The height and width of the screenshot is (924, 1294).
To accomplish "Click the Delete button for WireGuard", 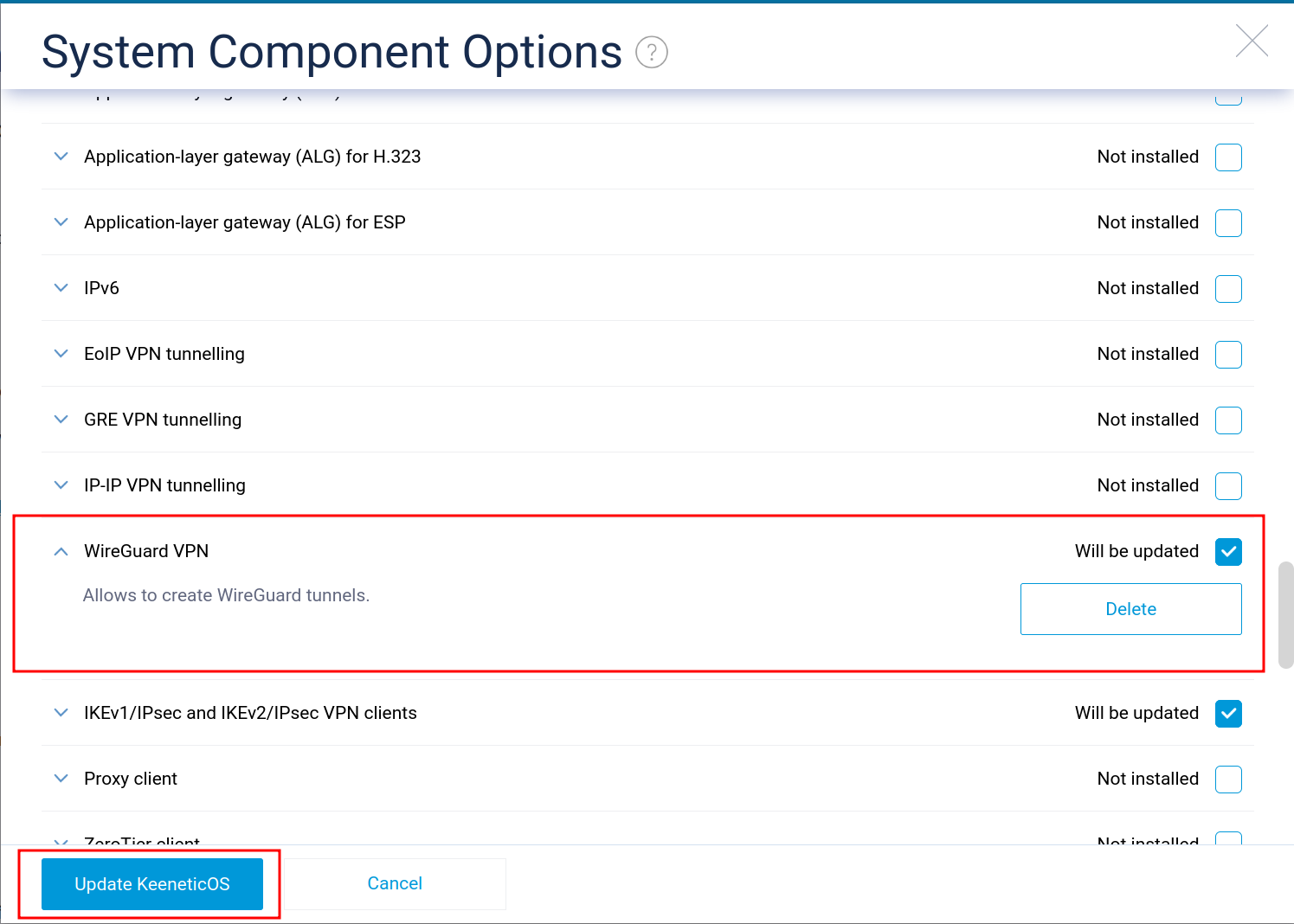I will point(1131,609).
